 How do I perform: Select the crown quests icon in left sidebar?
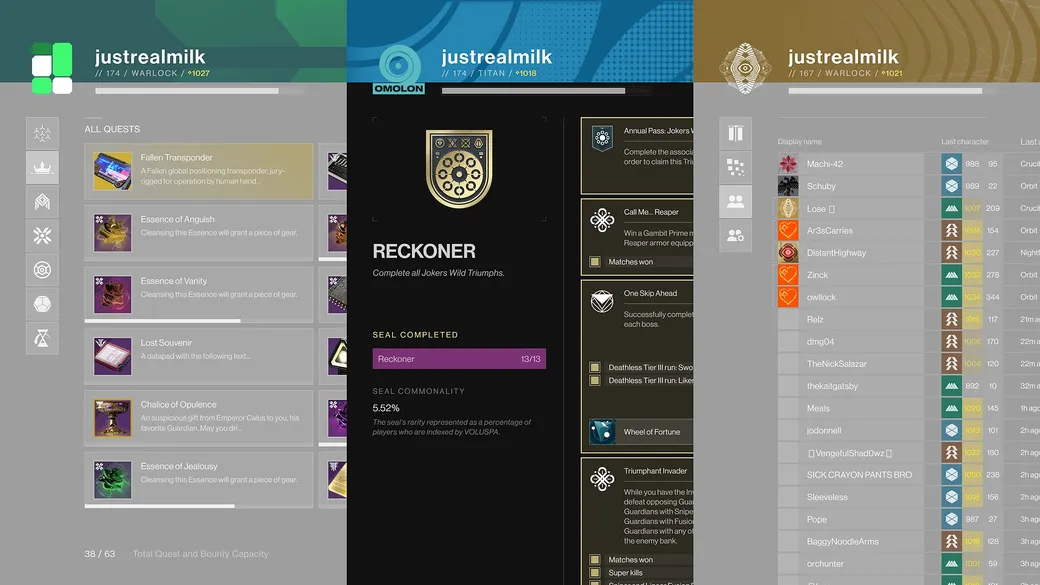(x=42, y=167)
